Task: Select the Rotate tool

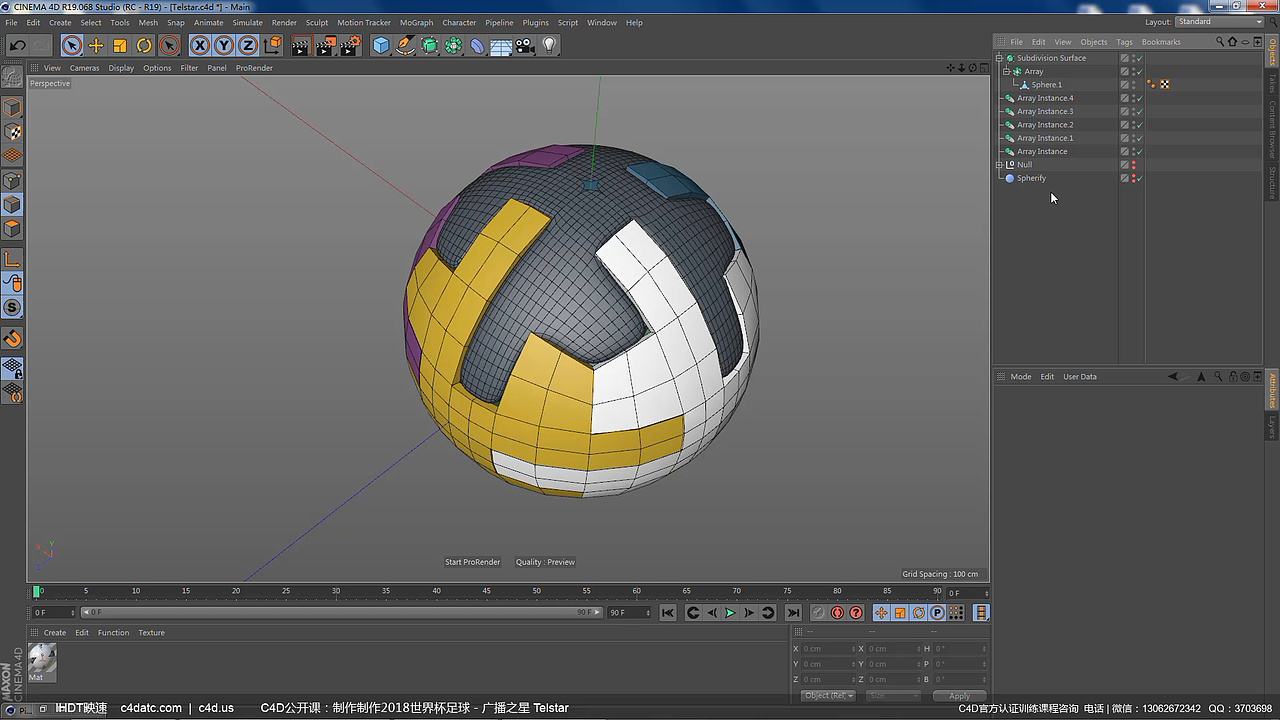Action: (145, 45)
